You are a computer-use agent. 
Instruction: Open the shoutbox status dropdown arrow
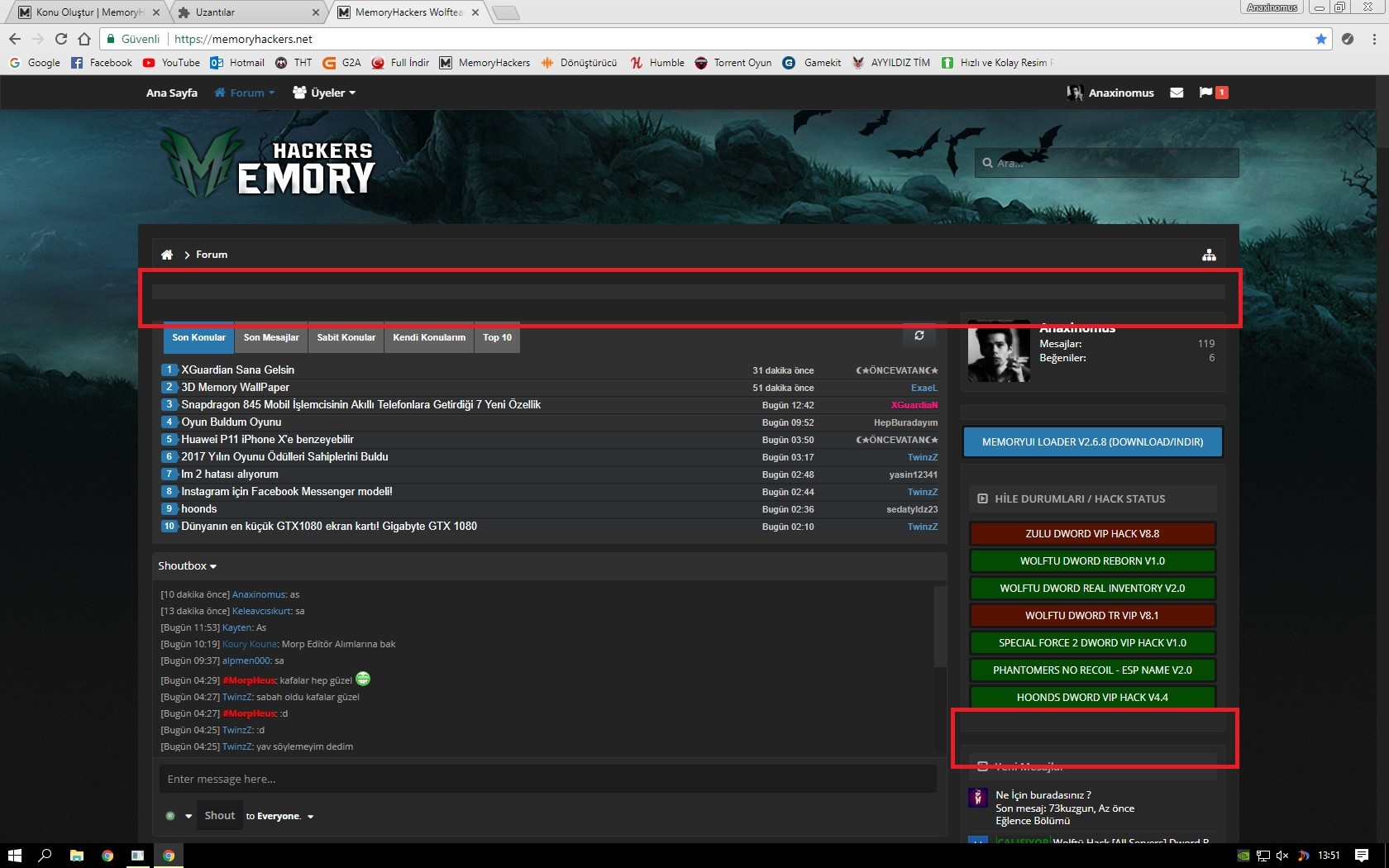189,816
